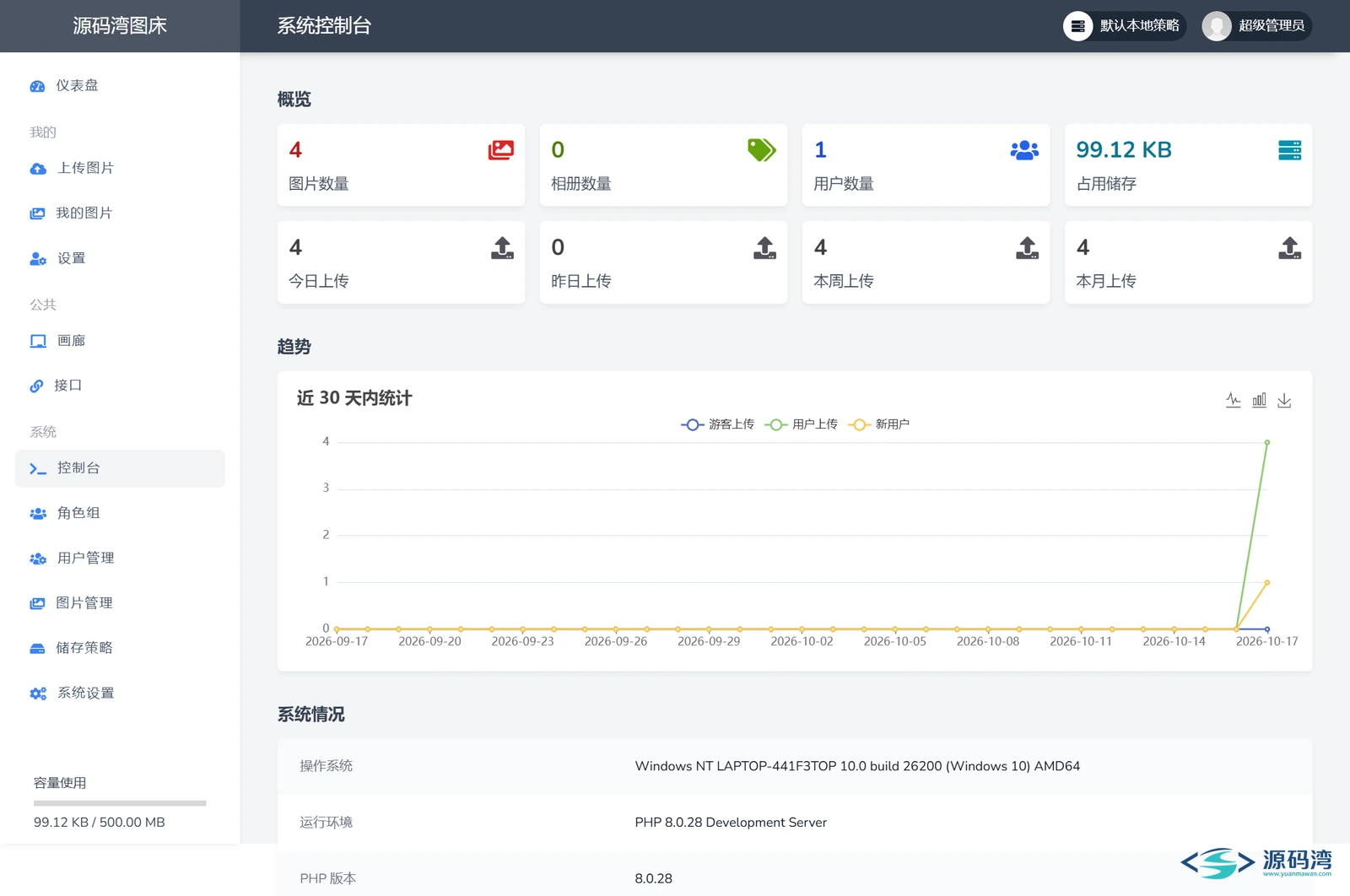The width and height of the screenshot is (1350, 896).
Task: Click the 近 30 天内统计 chart title
Action: click(354, 398)
